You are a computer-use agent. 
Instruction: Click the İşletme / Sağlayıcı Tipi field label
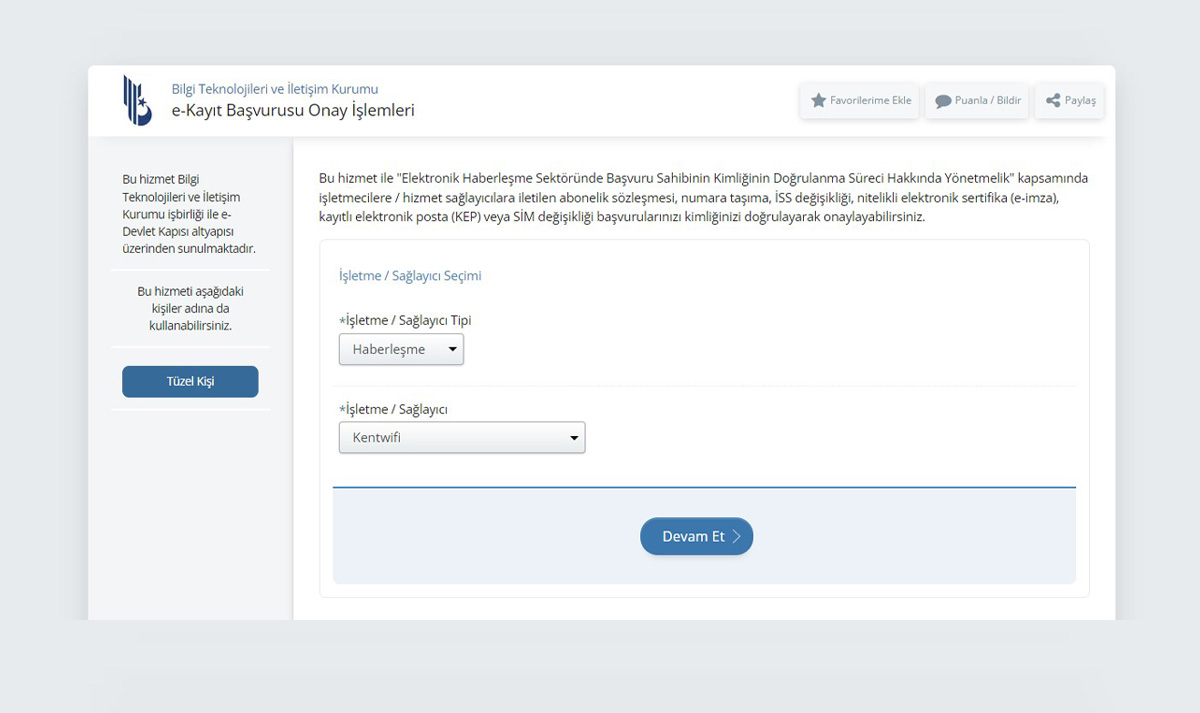[407, 321]
